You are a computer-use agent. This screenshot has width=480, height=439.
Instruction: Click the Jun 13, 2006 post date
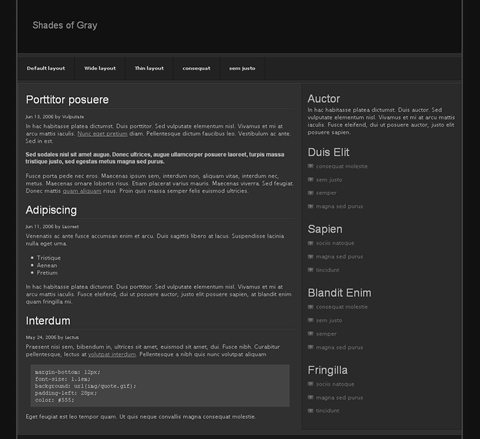[39, 117]
